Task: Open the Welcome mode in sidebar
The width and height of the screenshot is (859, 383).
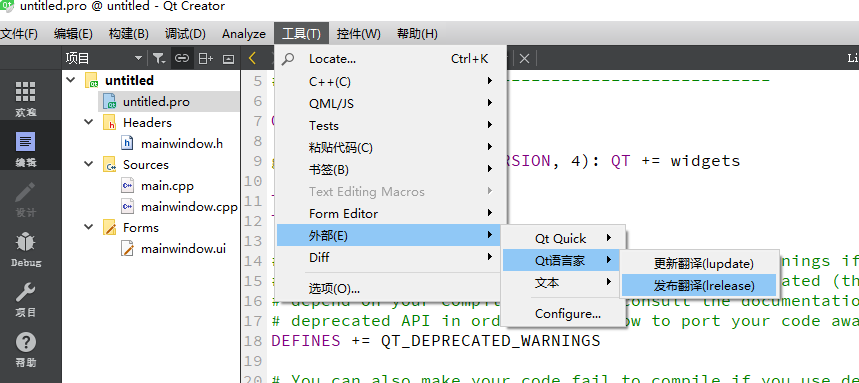Action: [x=26, y=99]
